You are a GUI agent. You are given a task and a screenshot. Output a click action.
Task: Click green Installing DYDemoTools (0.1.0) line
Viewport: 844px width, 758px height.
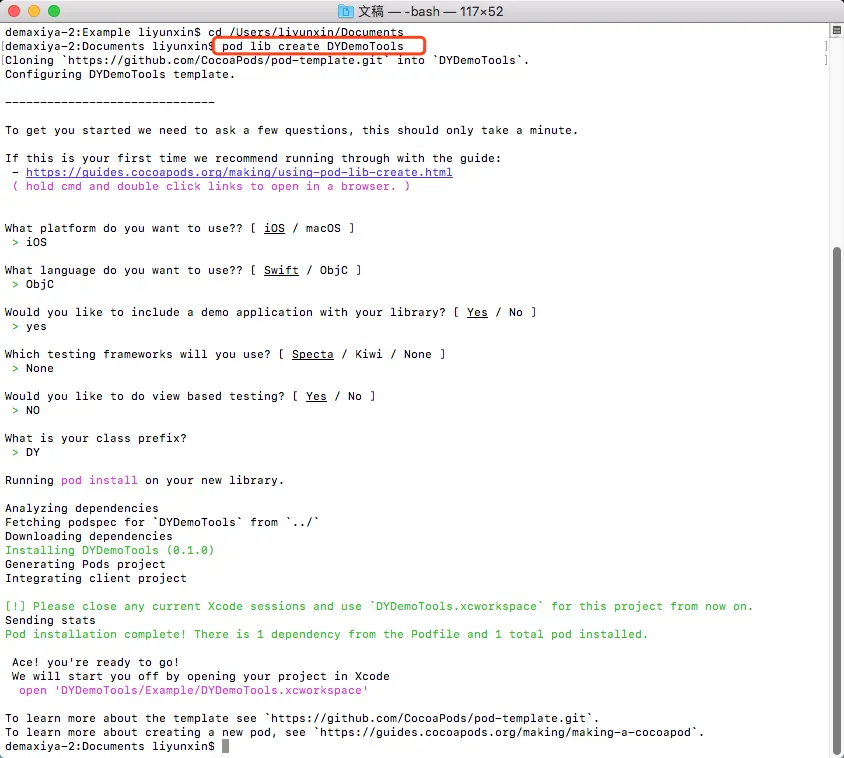[110, 550]
